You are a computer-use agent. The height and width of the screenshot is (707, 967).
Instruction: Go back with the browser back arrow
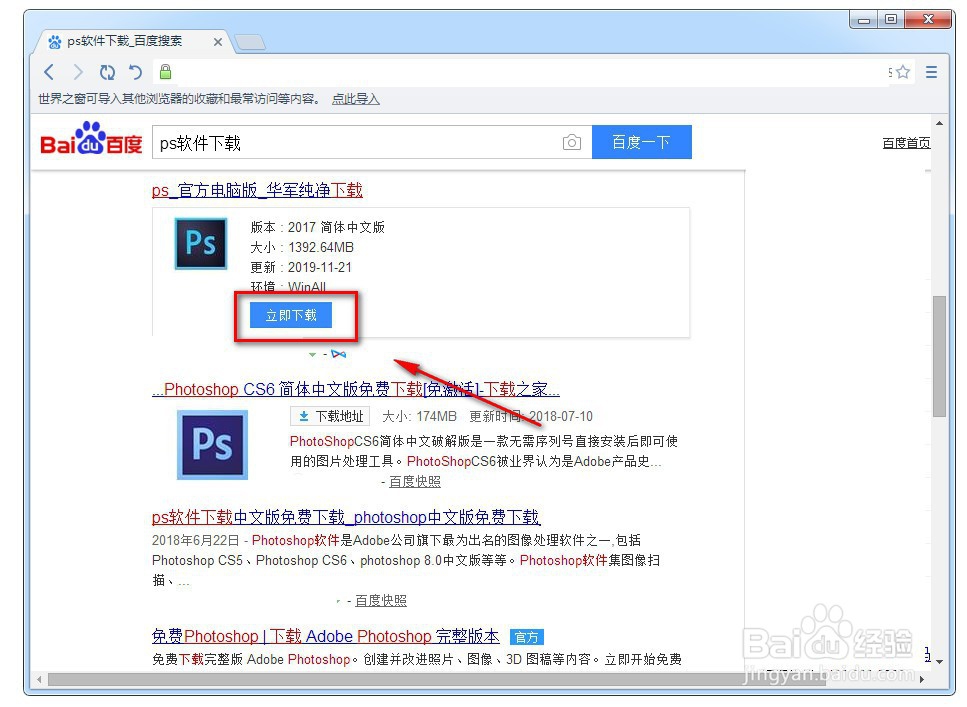(49, 72)
